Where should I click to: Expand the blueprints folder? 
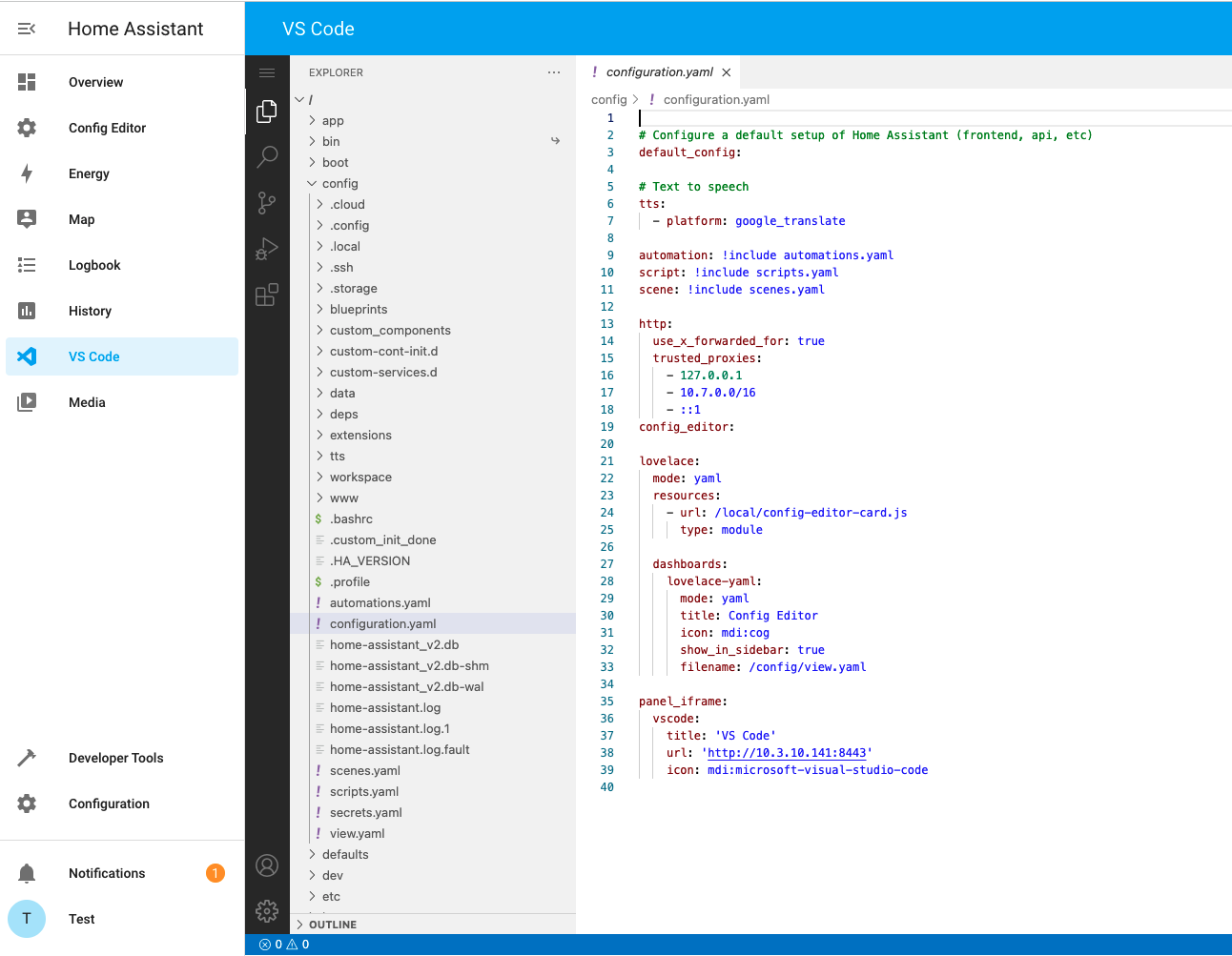click(319, 309)
